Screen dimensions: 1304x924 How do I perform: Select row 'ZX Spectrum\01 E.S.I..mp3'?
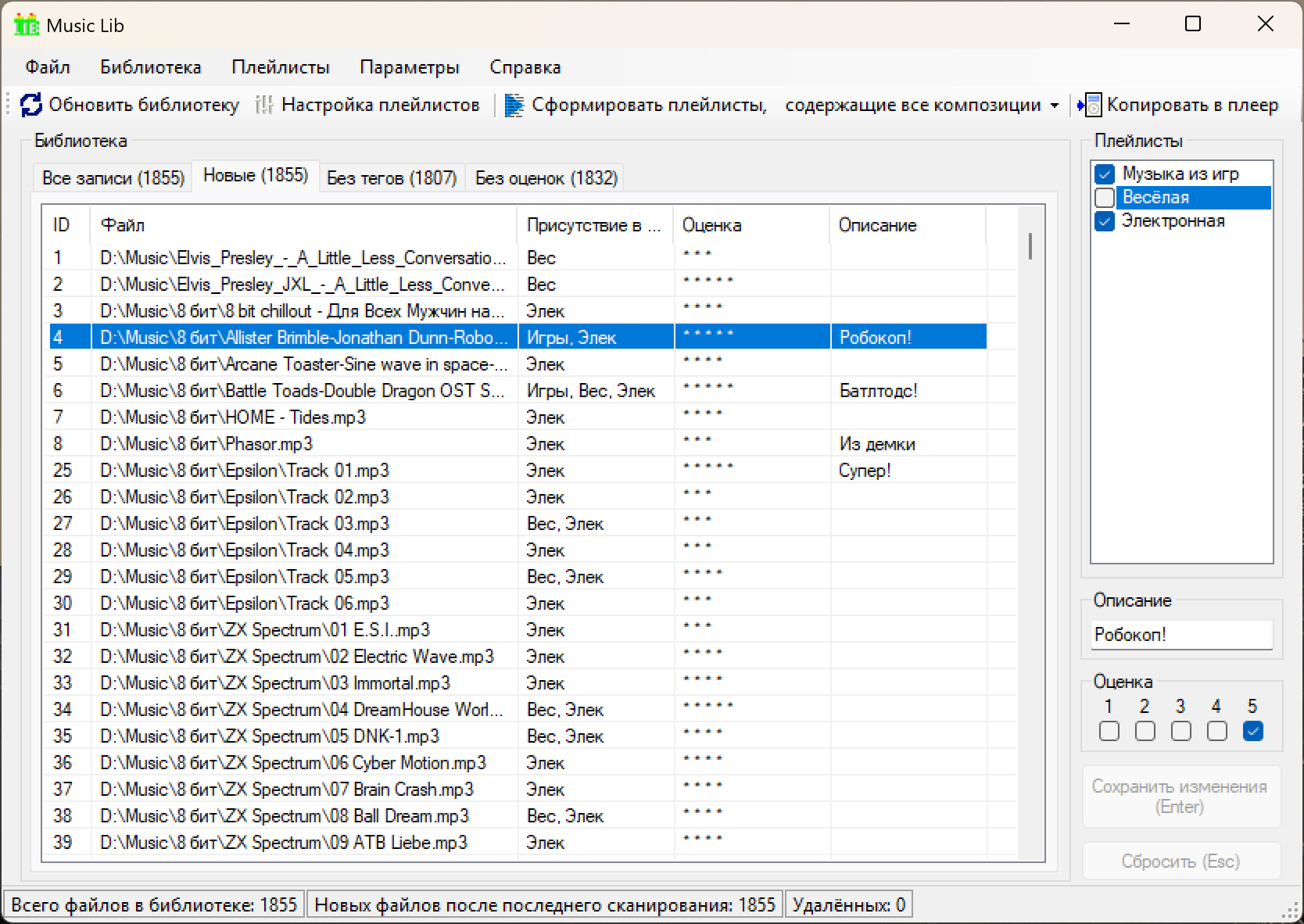(518, 630)
